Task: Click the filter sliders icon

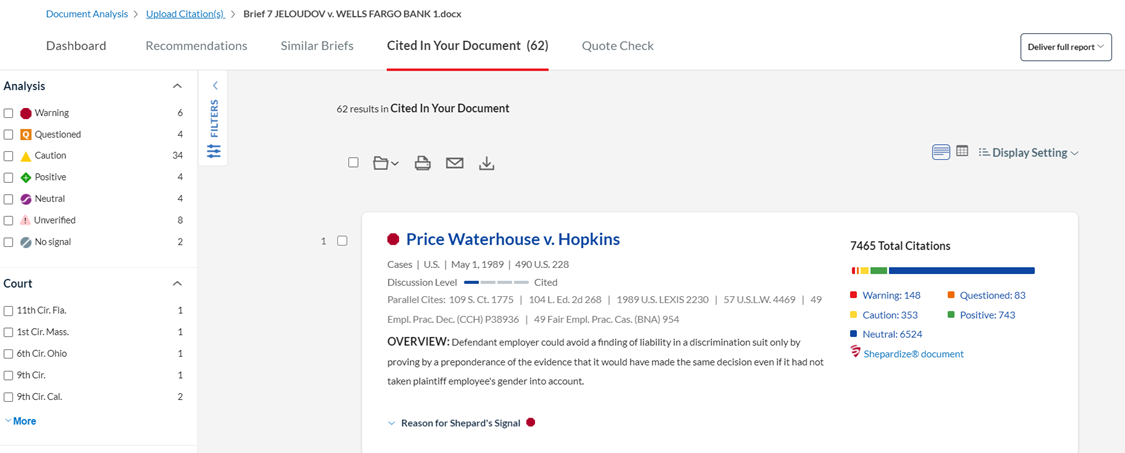Action: point(214,151)
